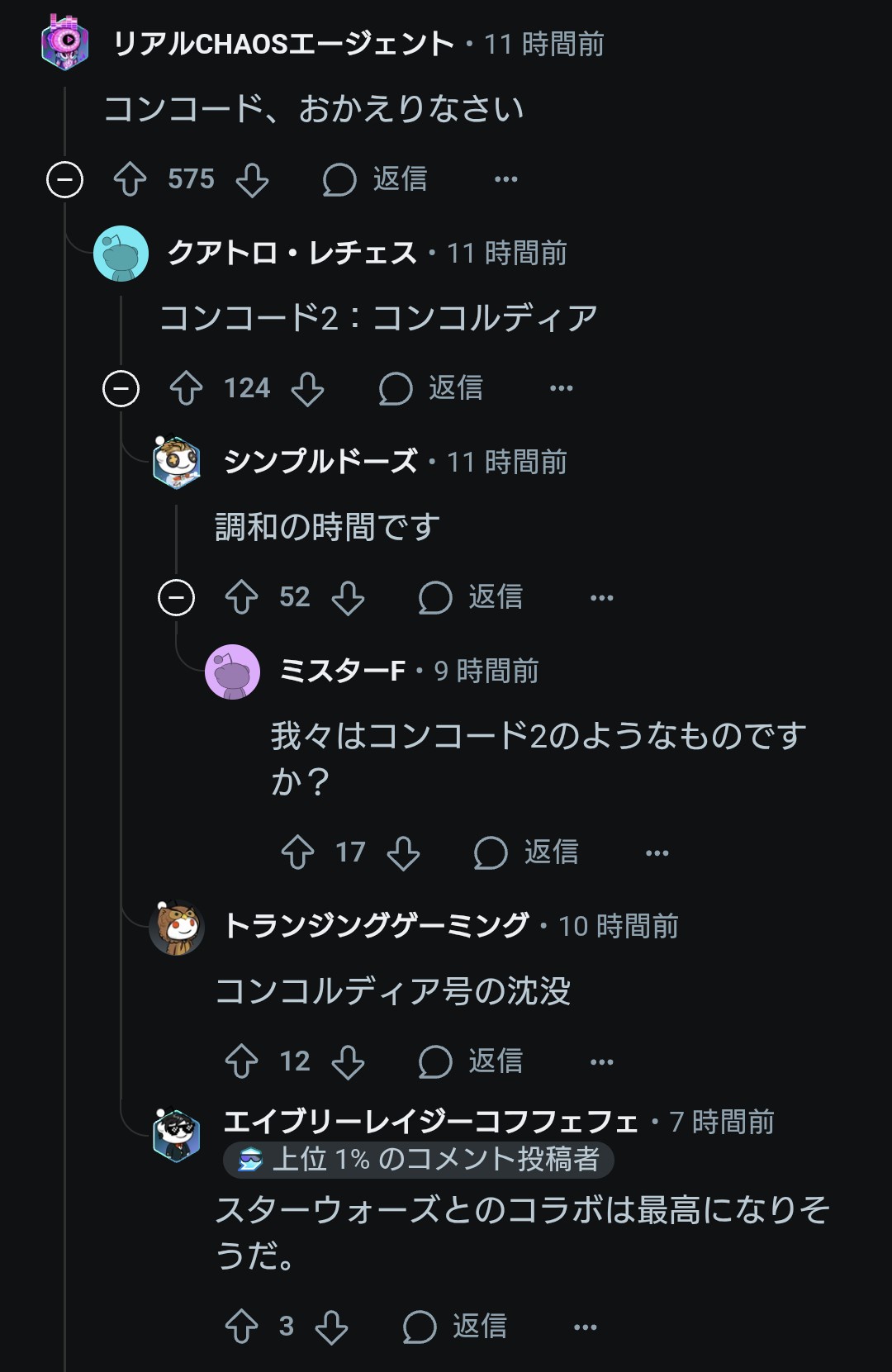
Task: Open more options for ミスターF's comment
Action: pyautogui.click(x=657, y=852)
